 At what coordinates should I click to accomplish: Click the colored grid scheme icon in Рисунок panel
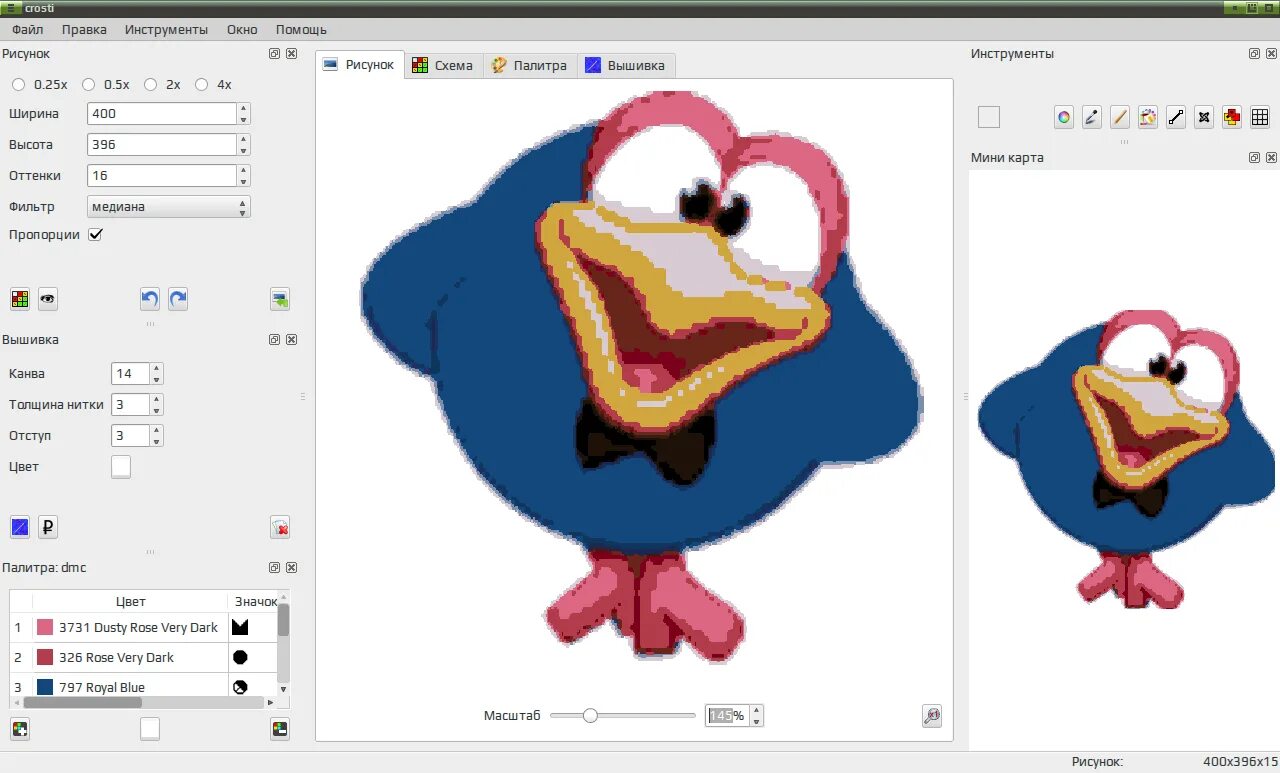(x=20, y=299)
